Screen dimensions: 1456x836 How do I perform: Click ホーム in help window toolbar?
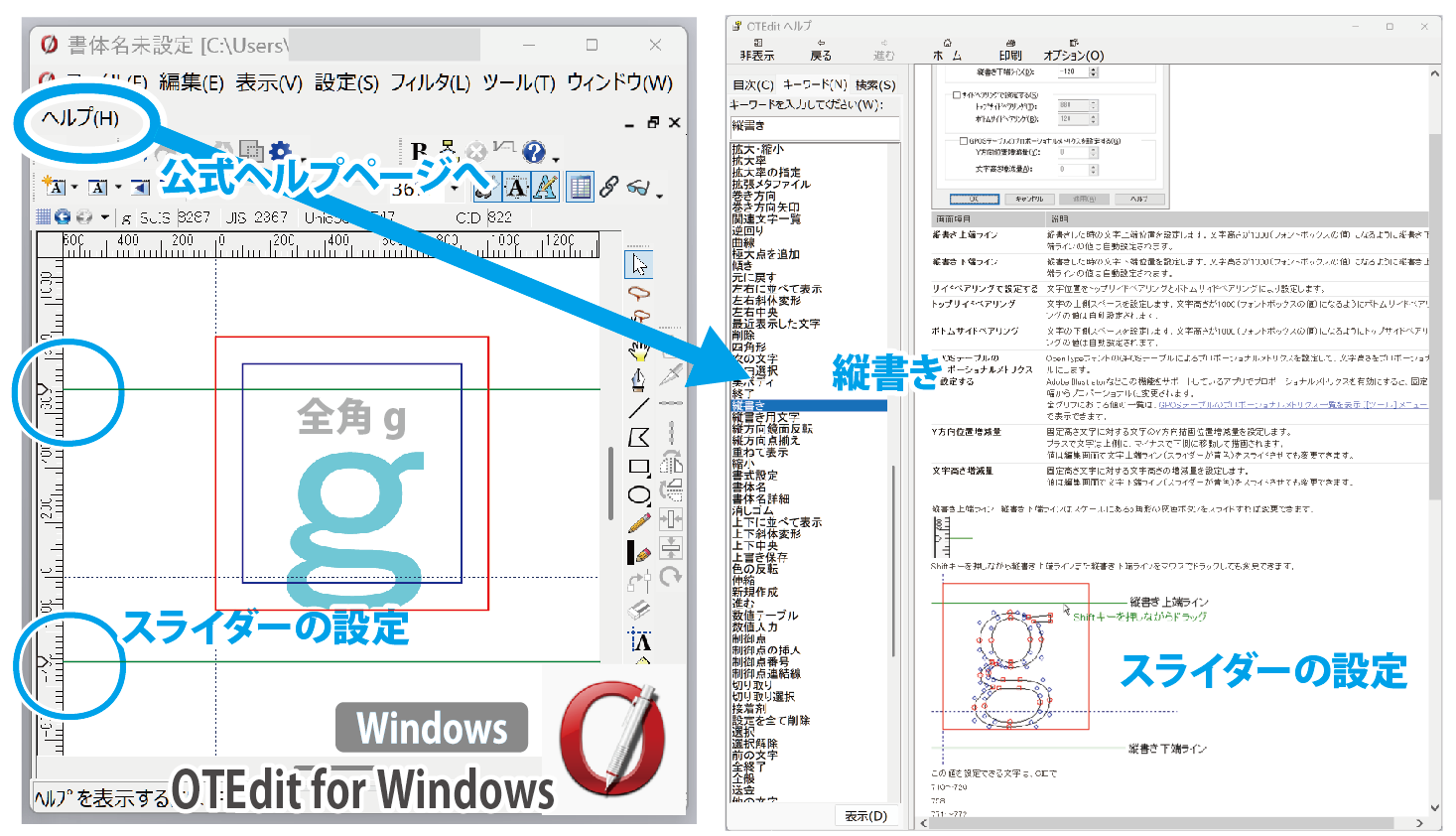pyautogui.click(x=947, y=50)
